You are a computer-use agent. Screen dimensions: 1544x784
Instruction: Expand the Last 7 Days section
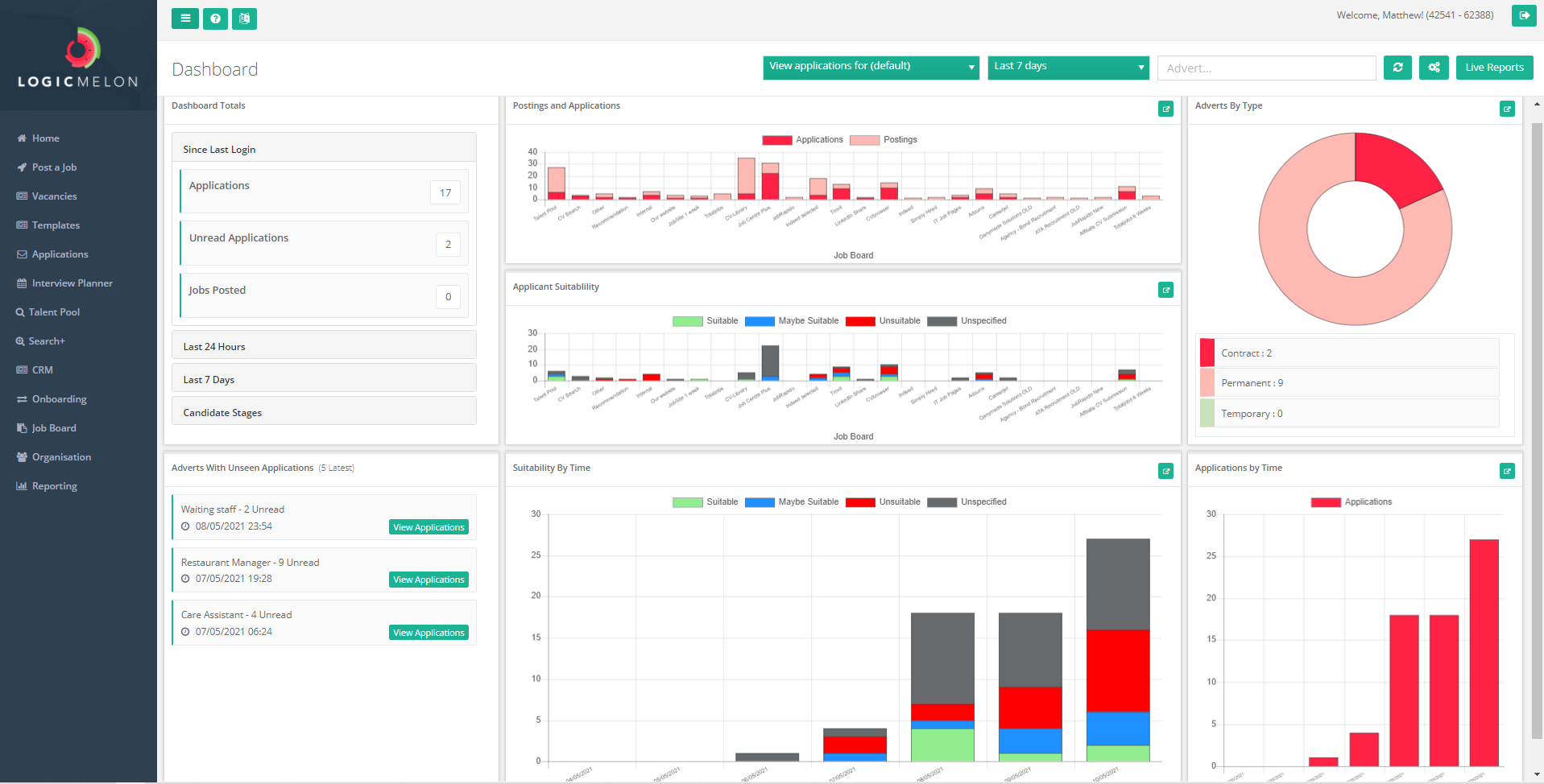pos(324,379)
